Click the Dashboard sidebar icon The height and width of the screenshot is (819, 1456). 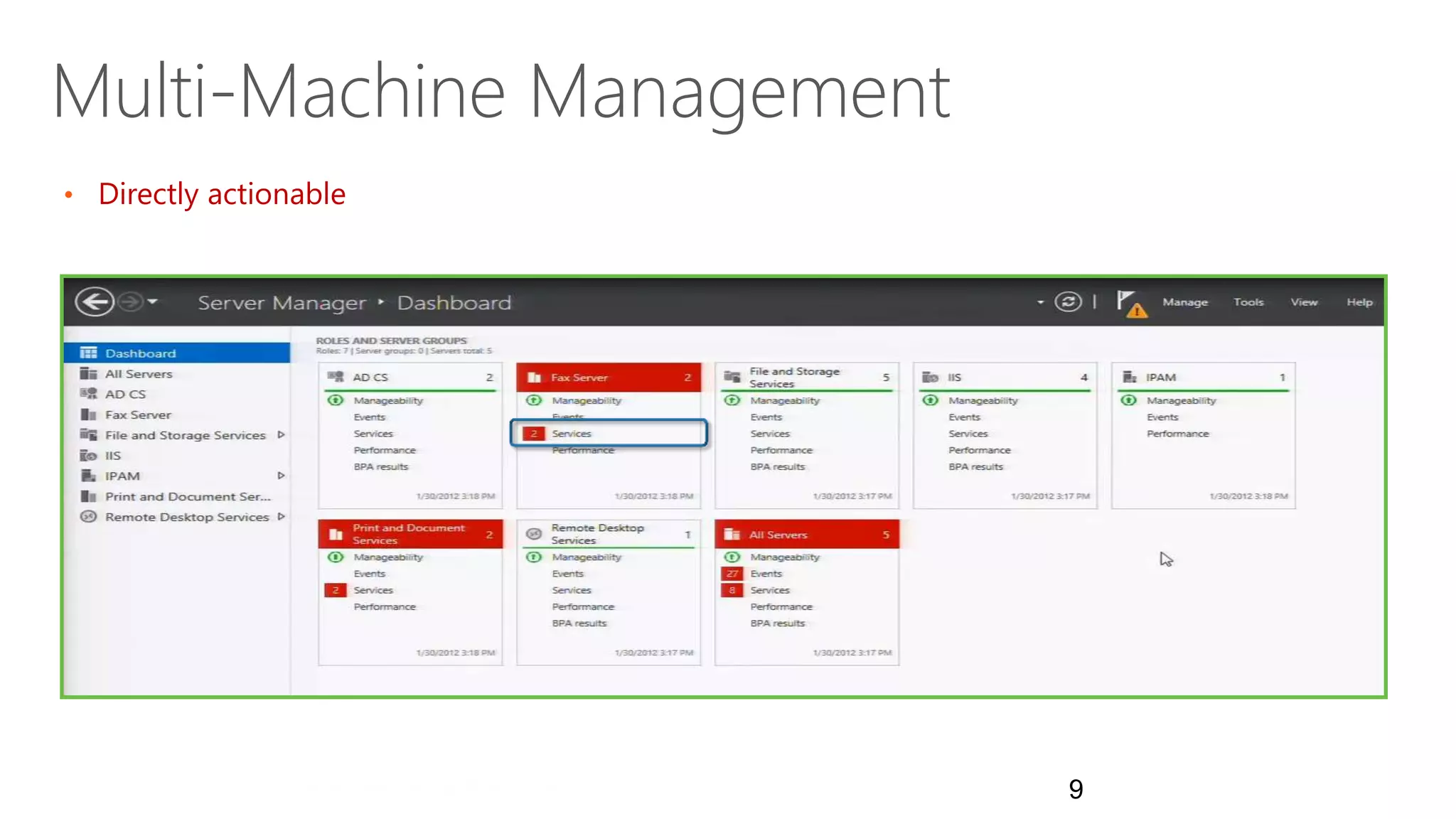point(88,353)
